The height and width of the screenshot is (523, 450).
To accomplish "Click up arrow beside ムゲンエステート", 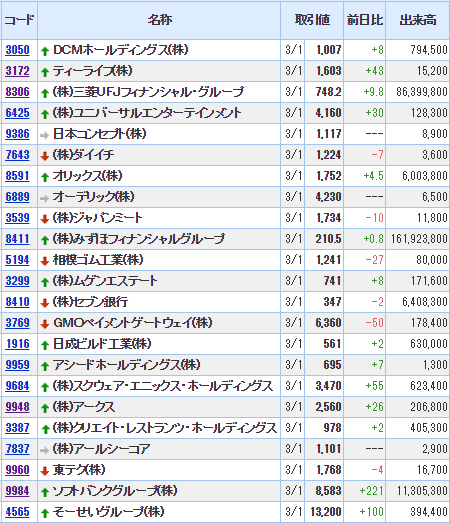I will pos(45,283).
